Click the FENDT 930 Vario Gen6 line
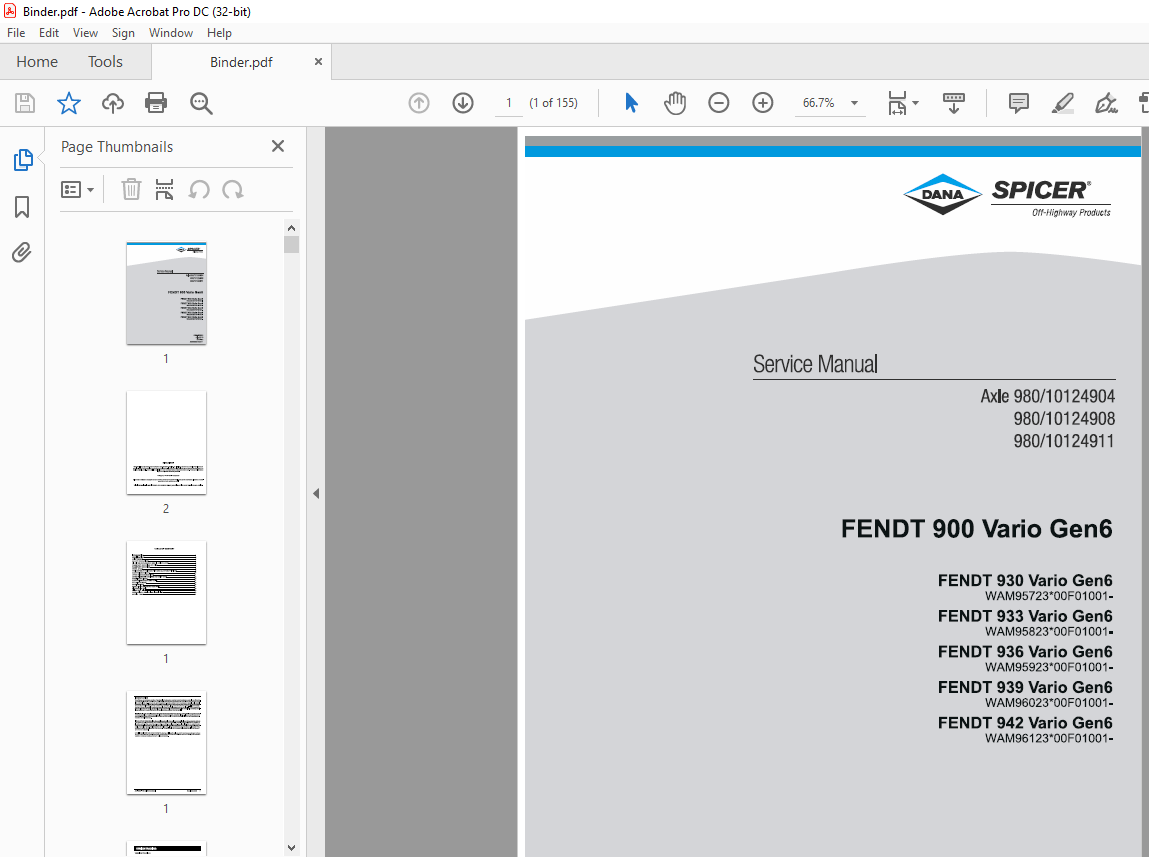This screenshot has width=1149, height=857. [x=1025, y=580]
